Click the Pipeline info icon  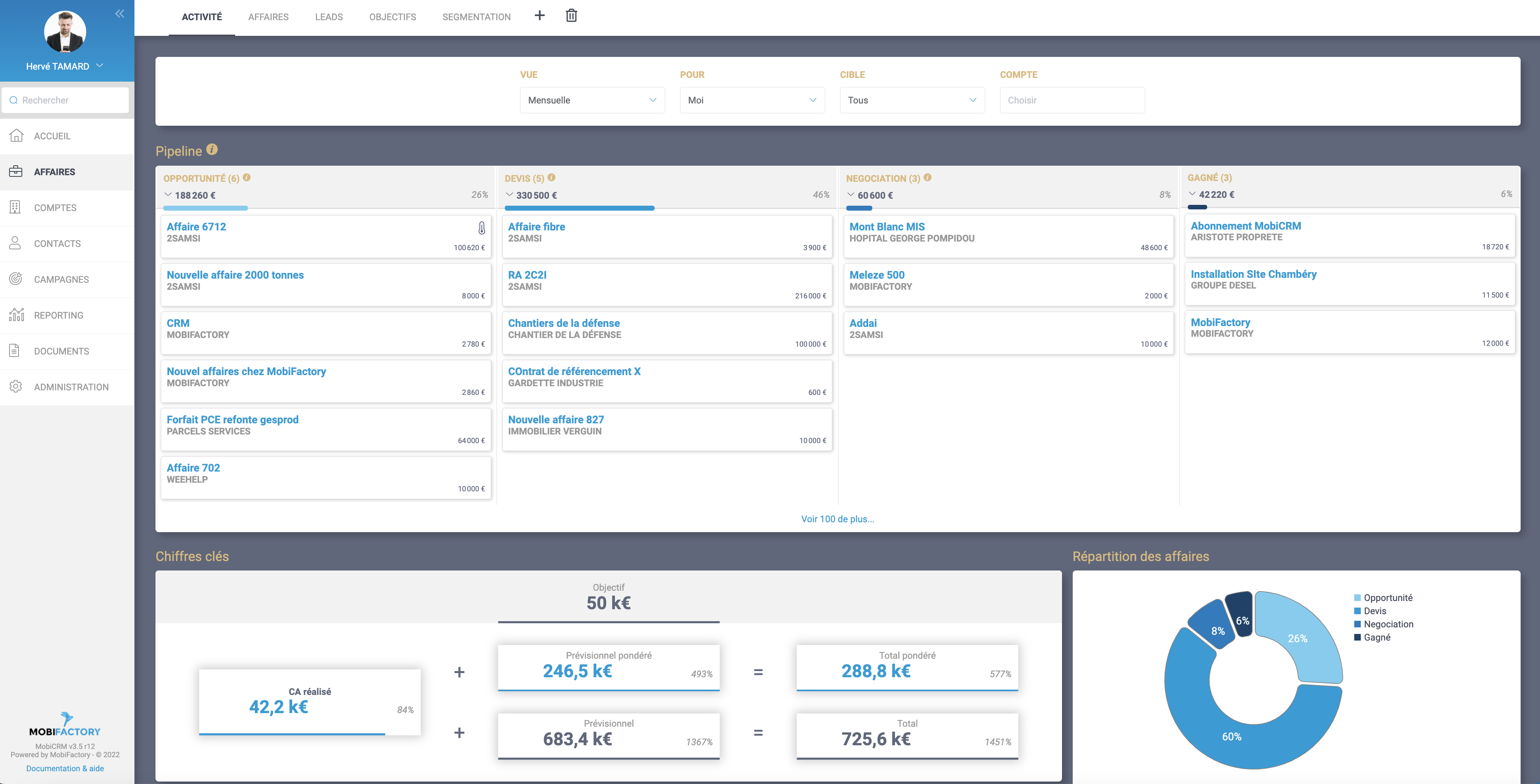[x=212, y=149]
